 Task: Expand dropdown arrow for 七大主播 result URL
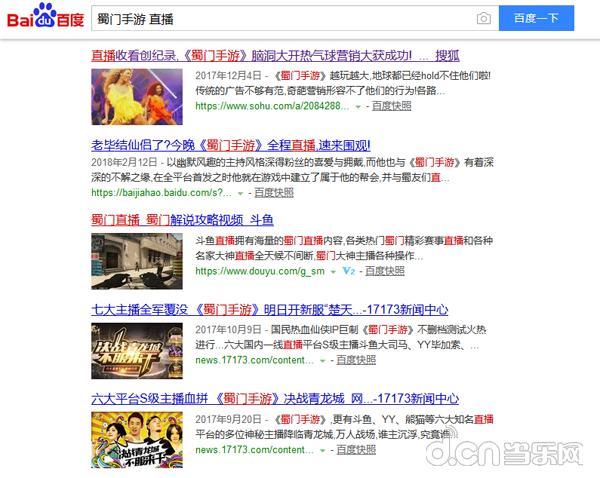323,361
